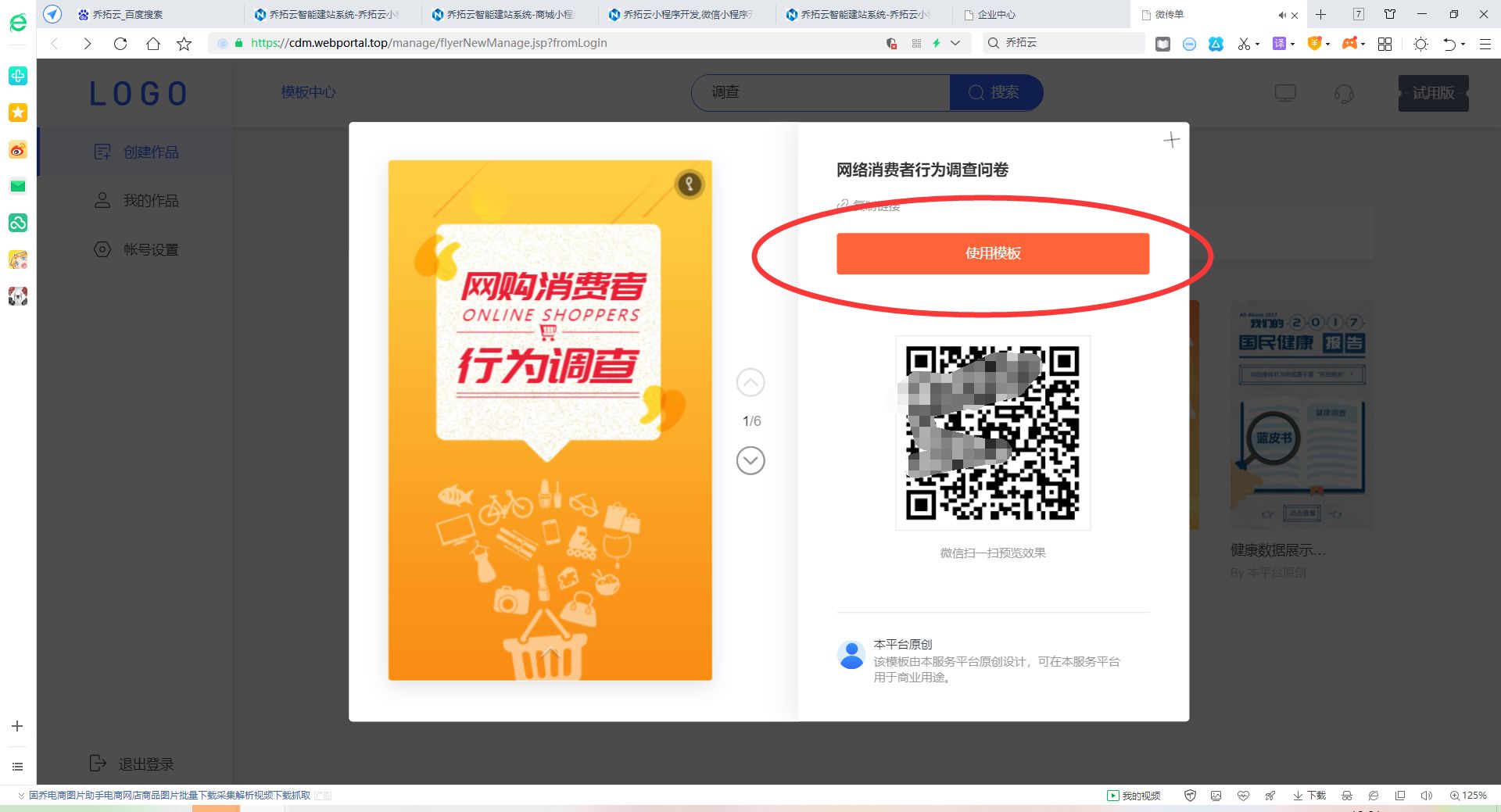
Task: Click the 网购消费者行为调查 preview image
Action: pos(550,420)
